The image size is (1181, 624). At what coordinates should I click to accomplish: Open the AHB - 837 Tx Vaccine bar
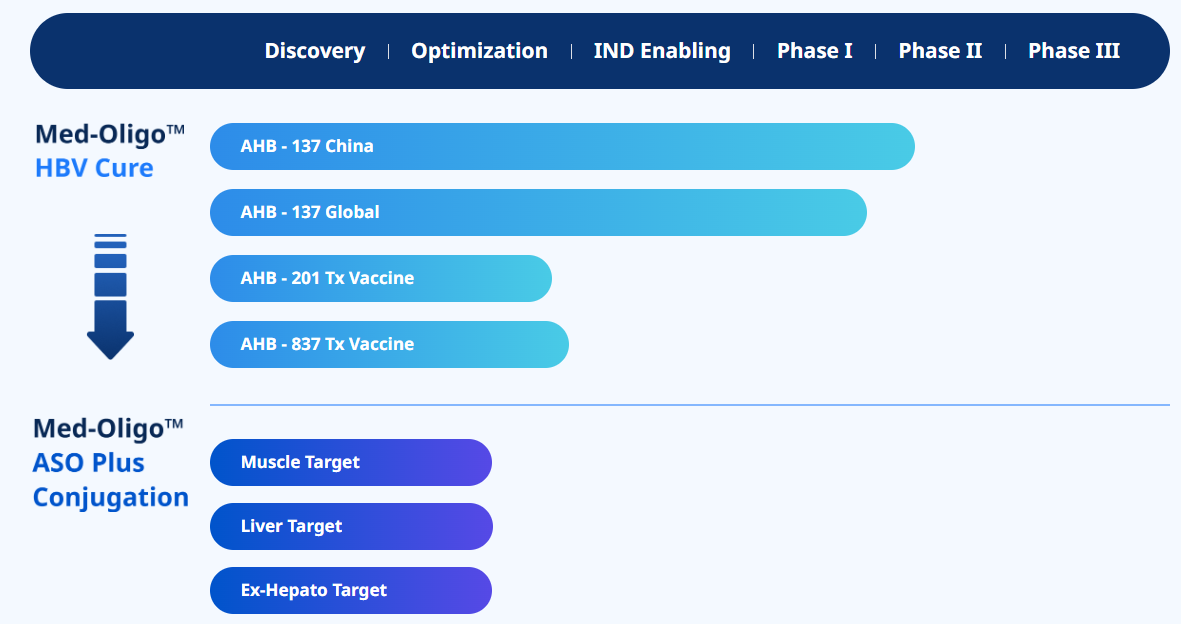tap(389, 344)
